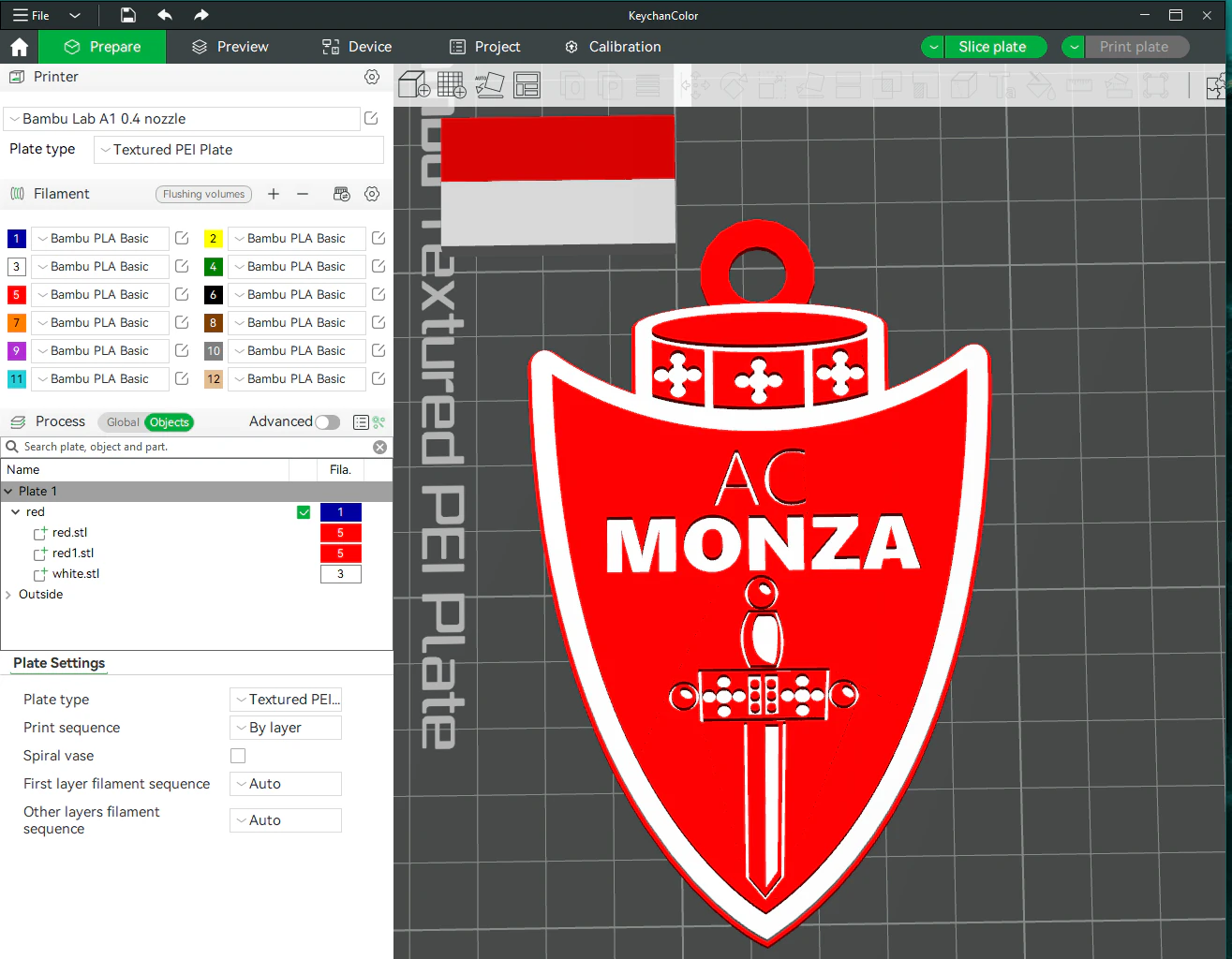Screen dimensions: 1232x959
Task: Open the Plate type dropdown in Printer section
Action: [x=239, y=150]
